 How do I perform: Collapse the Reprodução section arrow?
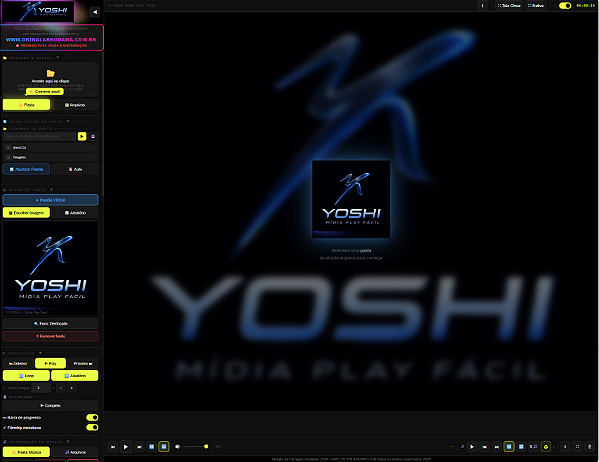[x=40, y=353]
